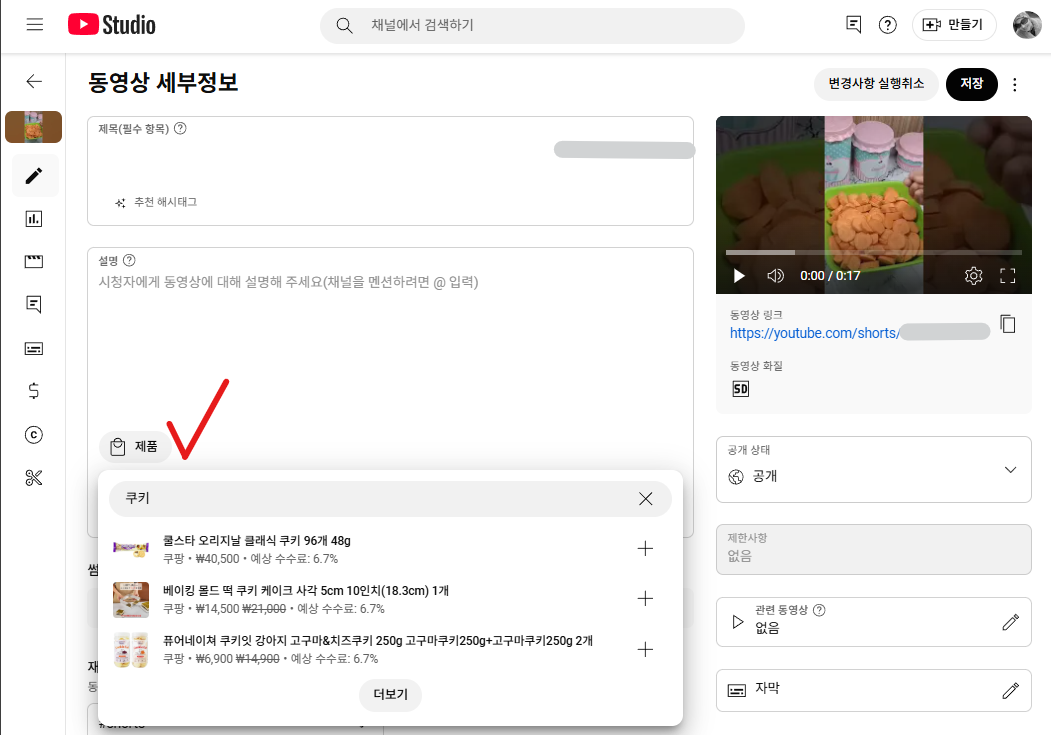This screenshot has width=1051, height=735.
Task: Show help for the description field
Action: [x=129, y=261]
